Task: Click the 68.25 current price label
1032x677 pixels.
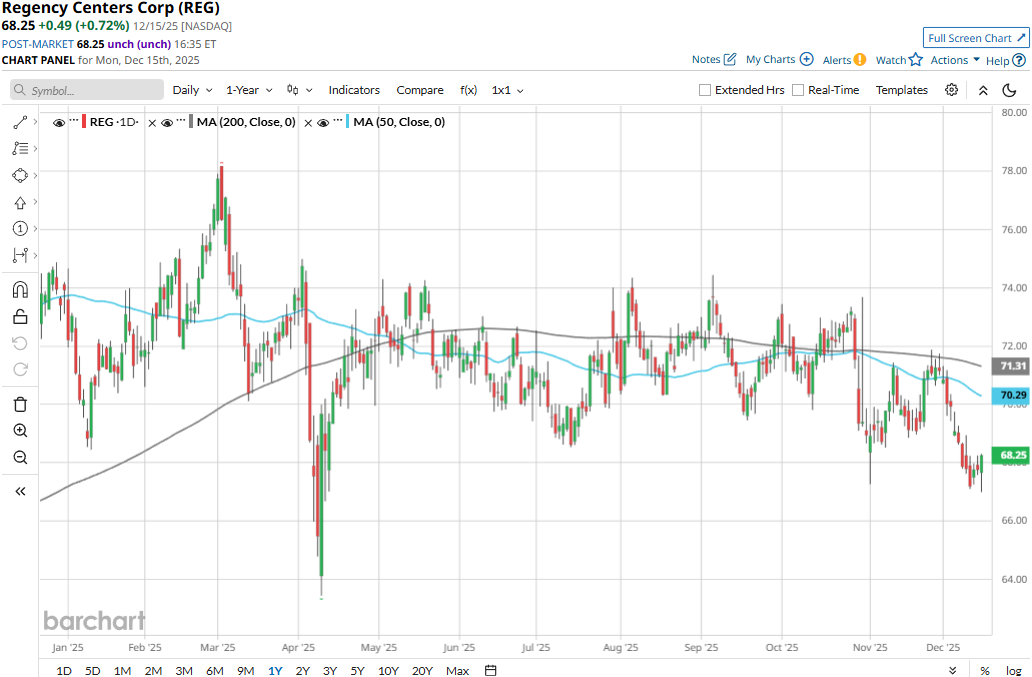Action: tap(1011, 455)
